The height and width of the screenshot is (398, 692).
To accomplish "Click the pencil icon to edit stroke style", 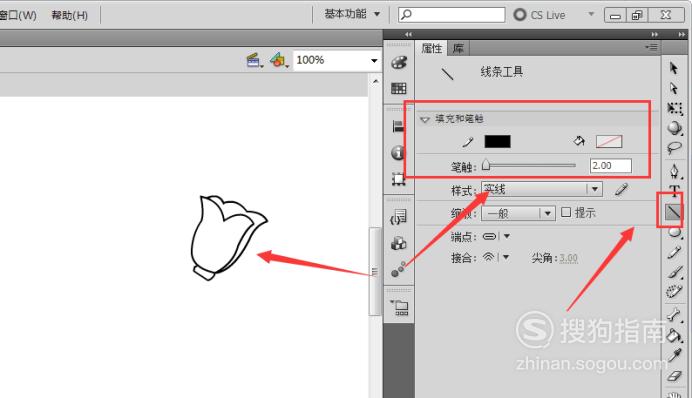I will coord(621,190).
